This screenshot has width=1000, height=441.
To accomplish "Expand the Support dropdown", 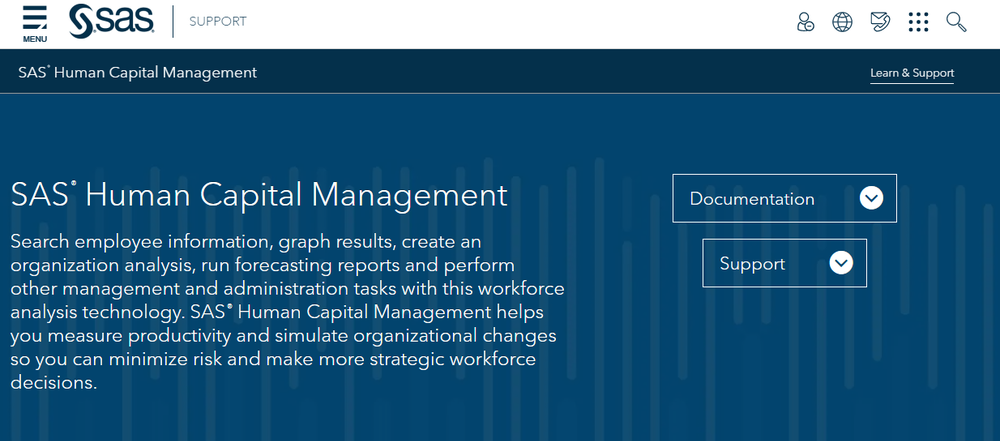I will [784, 263].
